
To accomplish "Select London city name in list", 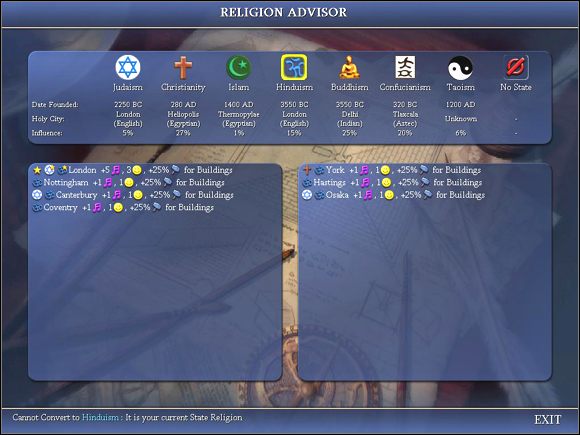I will pyautogui.click(x=82, y=170).
